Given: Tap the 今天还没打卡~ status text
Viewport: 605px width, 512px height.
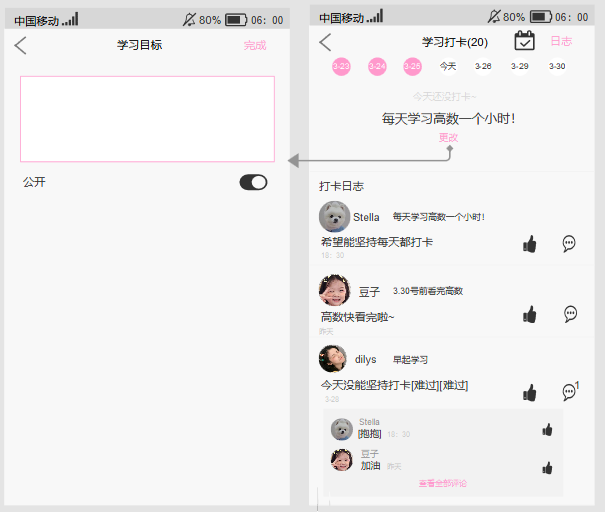Looking at the screenshot, I should pyautogui.click(x=444, y=96).
